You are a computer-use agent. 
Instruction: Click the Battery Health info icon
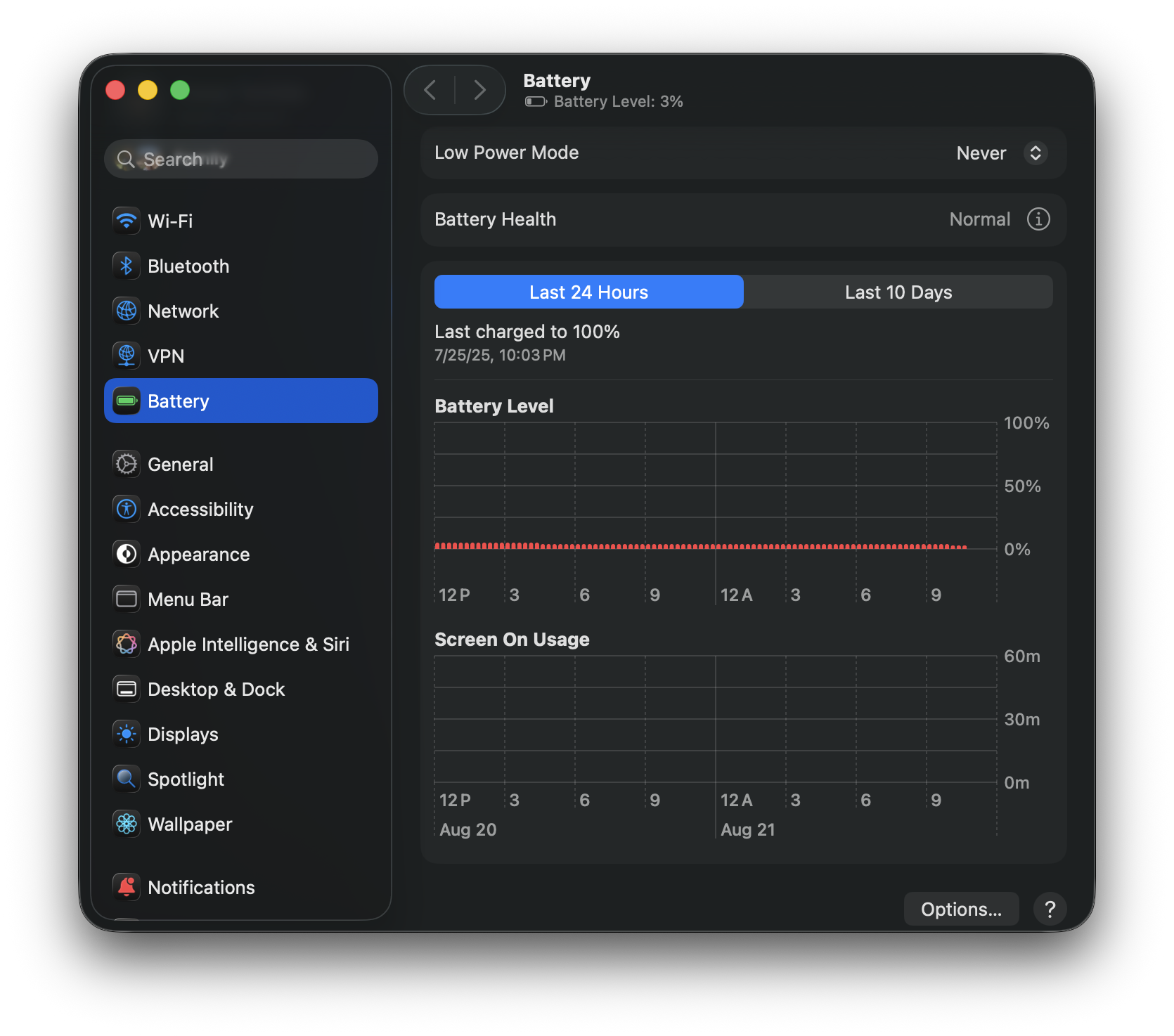pyautogui.click(x=1038, y=219)
